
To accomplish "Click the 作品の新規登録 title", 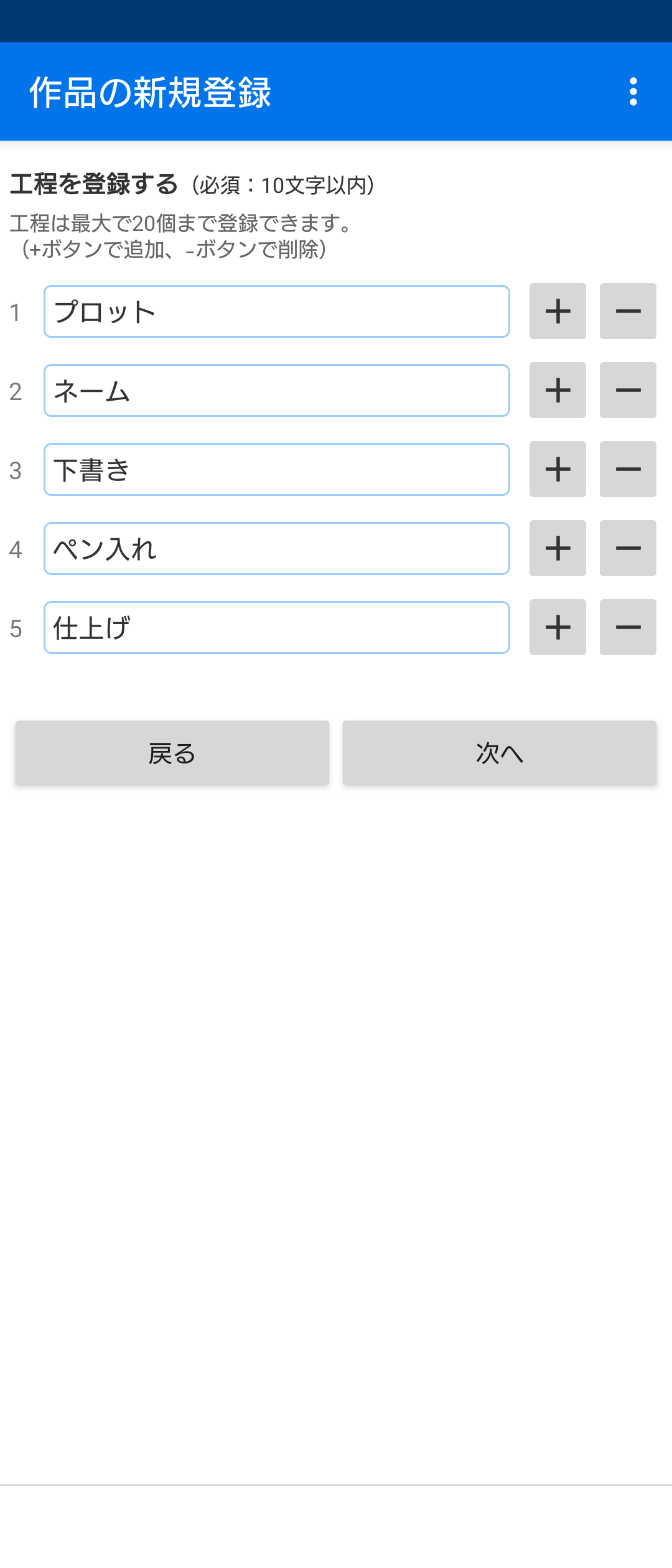I will [x=150, y=93].
